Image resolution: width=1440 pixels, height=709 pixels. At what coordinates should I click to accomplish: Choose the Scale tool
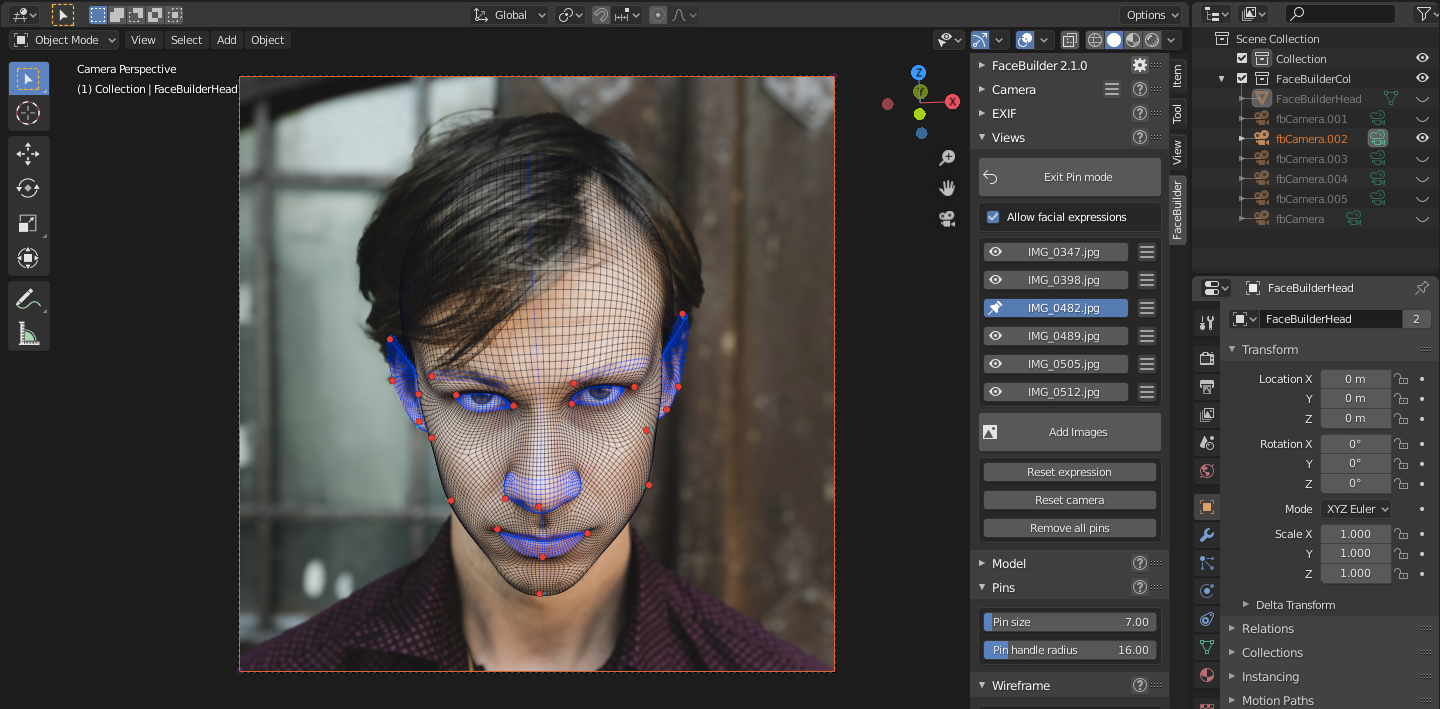tap(28, 223)
